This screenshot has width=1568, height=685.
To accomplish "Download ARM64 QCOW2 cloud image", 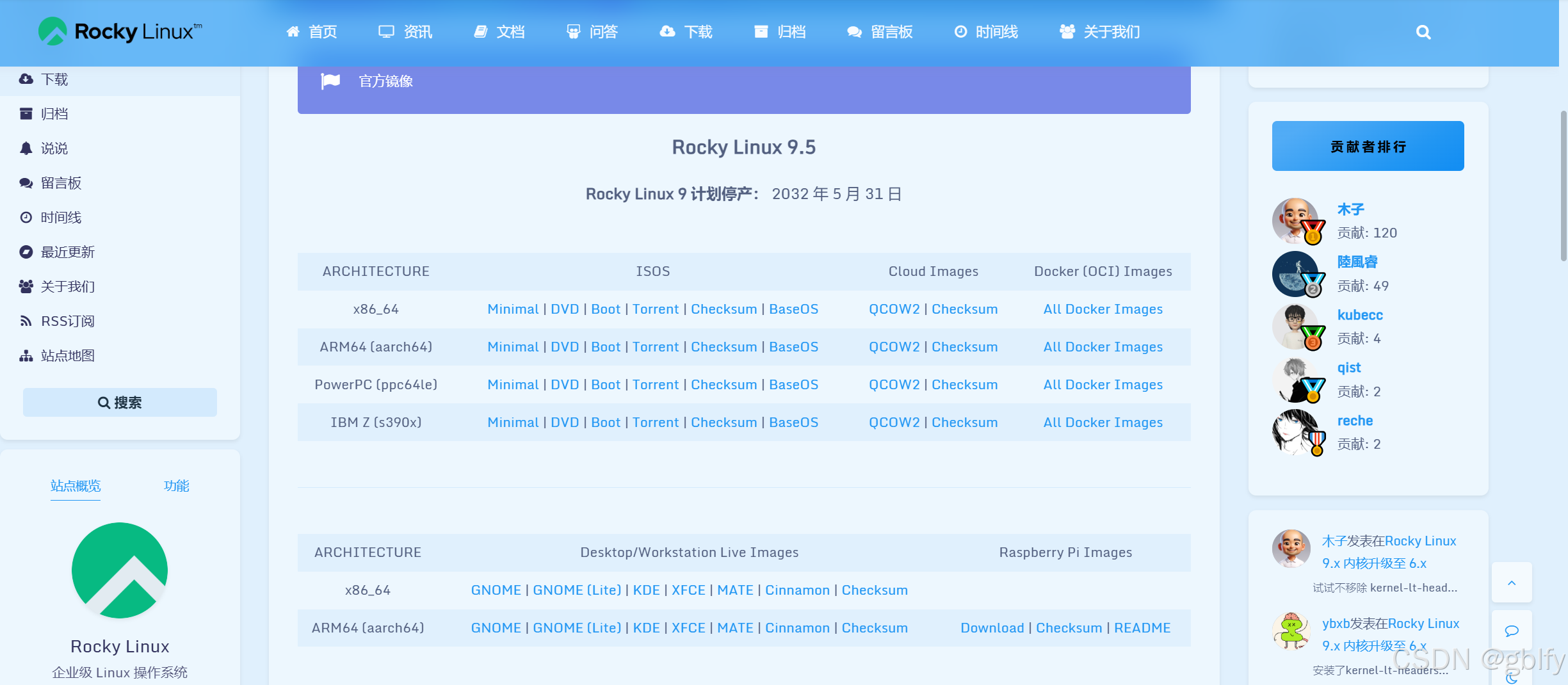I will point(894,347).
